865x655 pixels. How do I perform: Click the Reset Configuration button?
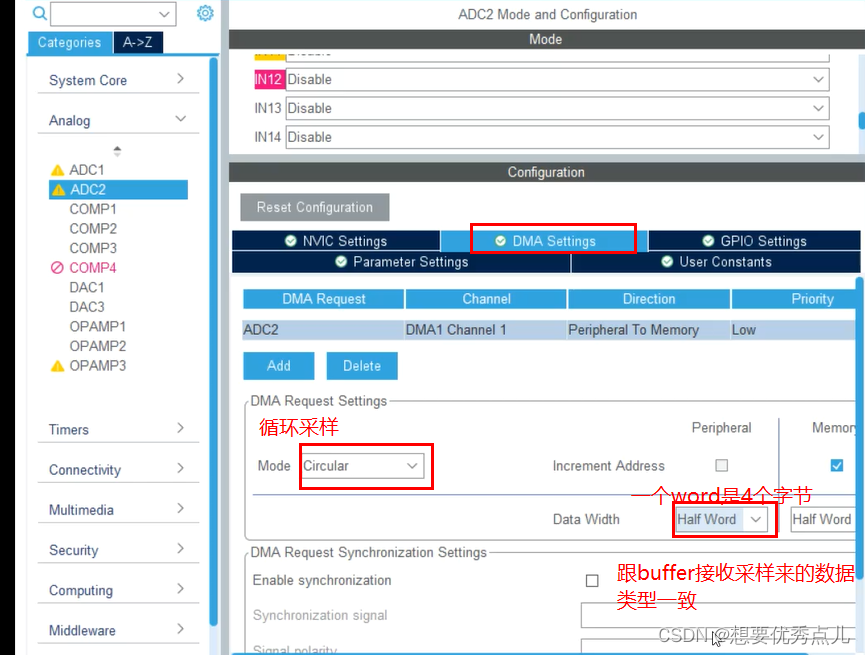click(314, 207)
